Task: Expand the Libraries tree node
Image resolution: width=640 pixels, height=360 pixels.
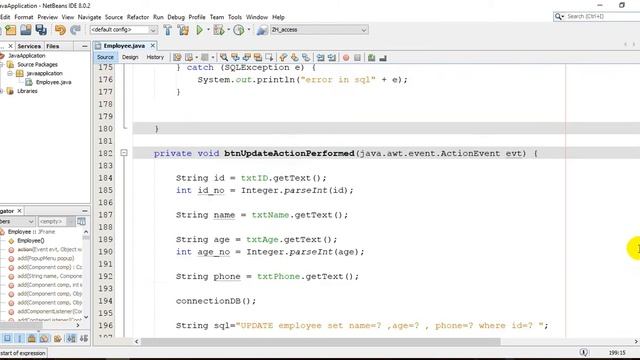Action: 2,91
